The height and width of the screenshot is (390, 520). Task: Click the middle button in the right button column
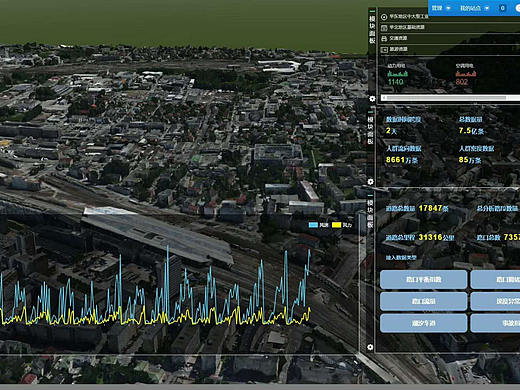[495, 301]
